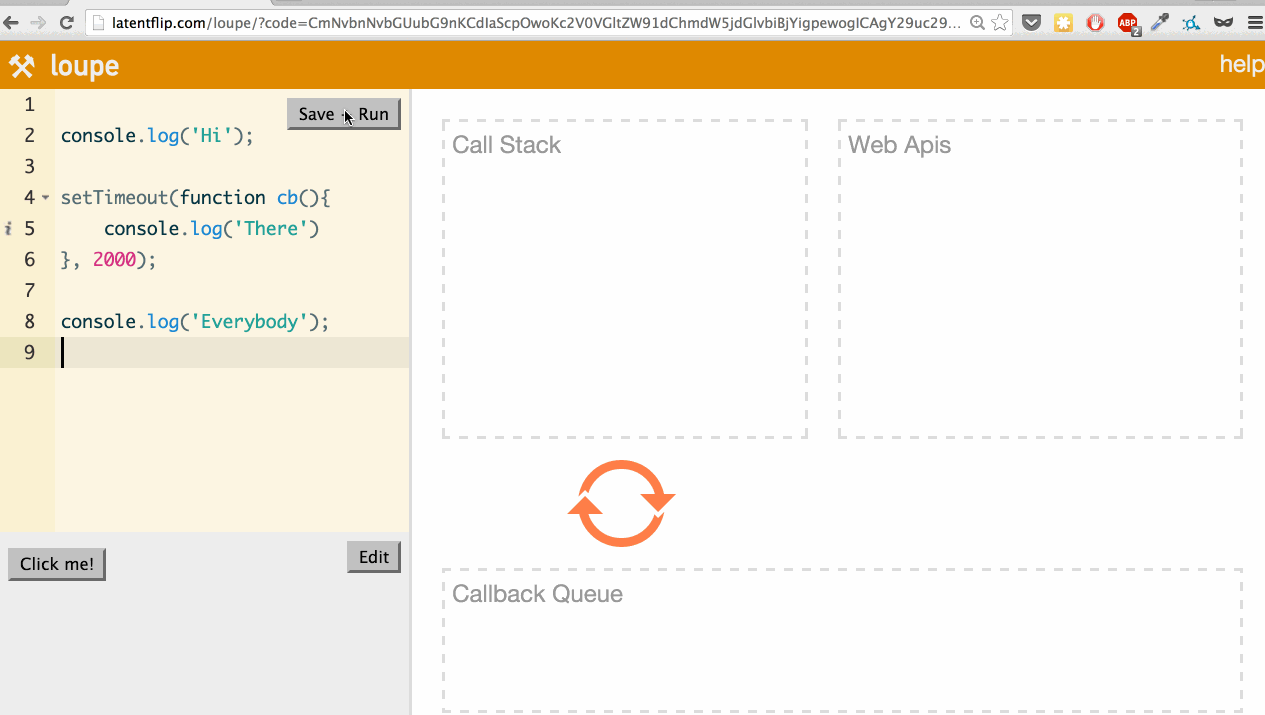
Task: Open the Adblock Plus extension icon
Action: point(1128,22)
